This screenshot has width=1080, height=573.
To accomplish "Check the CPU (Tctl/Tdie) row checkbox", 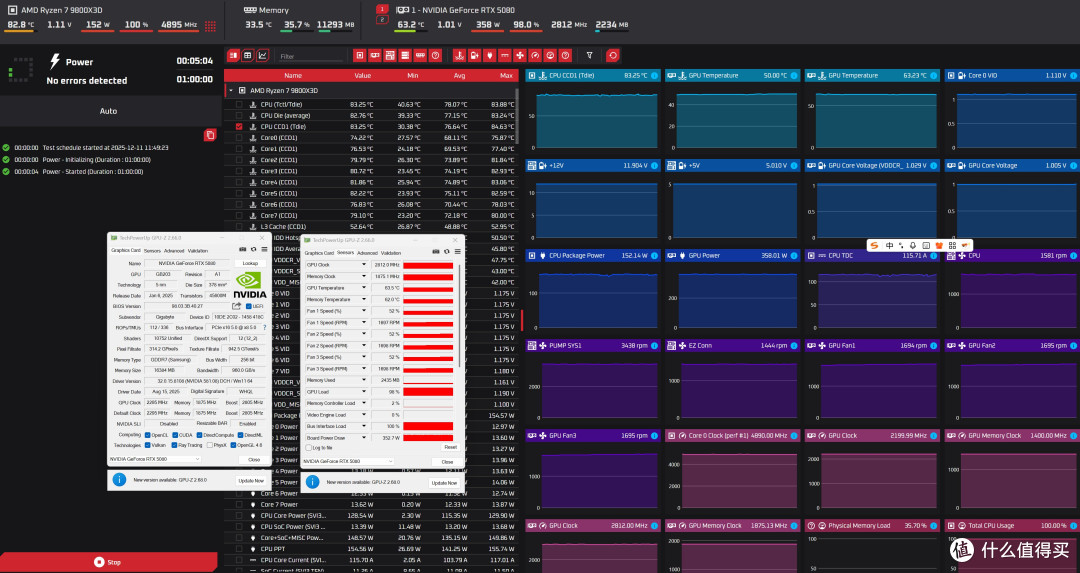I will tap(239, 105).
